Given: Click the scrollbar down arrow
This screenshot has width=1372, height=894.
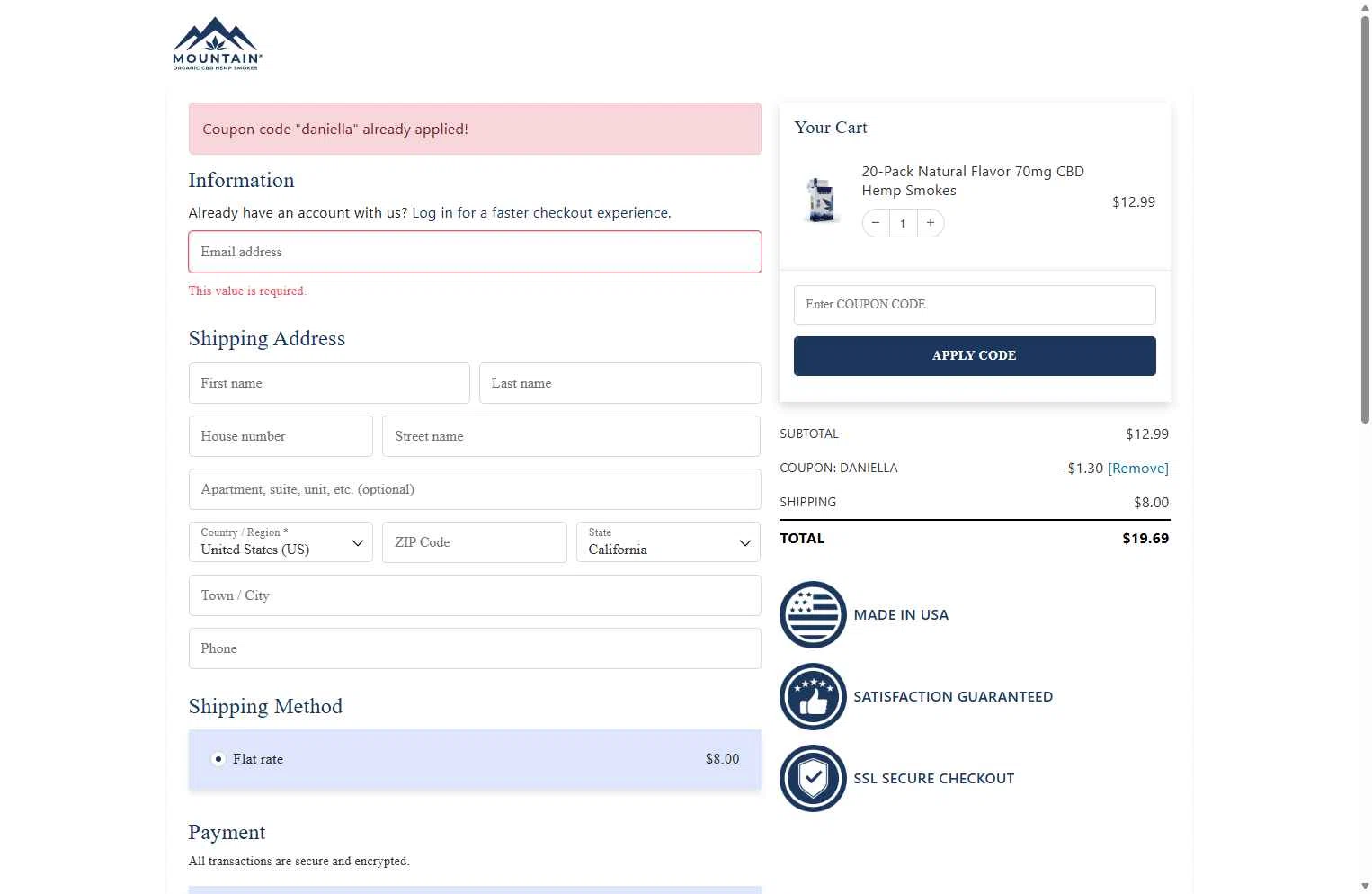Looking at the screenshot, I should (1364, 887).
